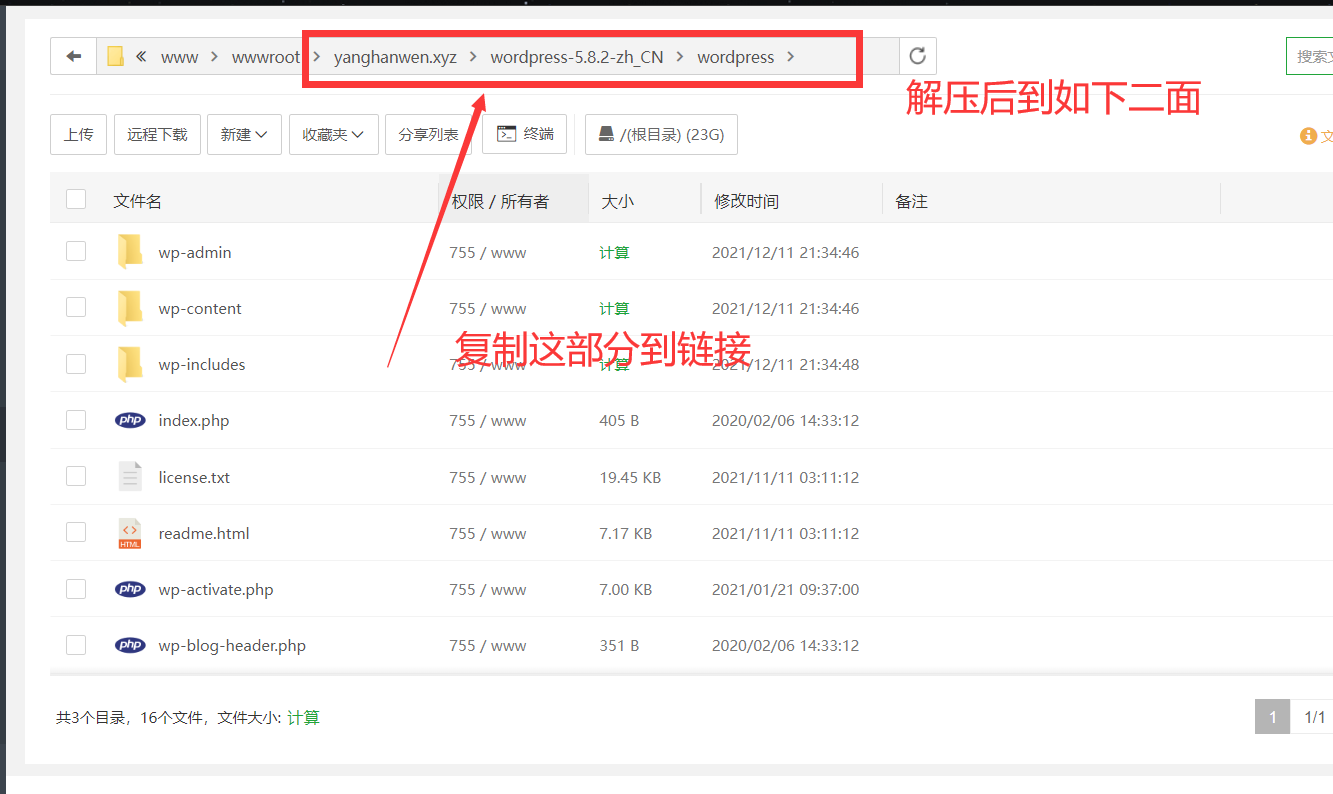Click the 备注 column header
1333x794 pixels.
point(911,201)
